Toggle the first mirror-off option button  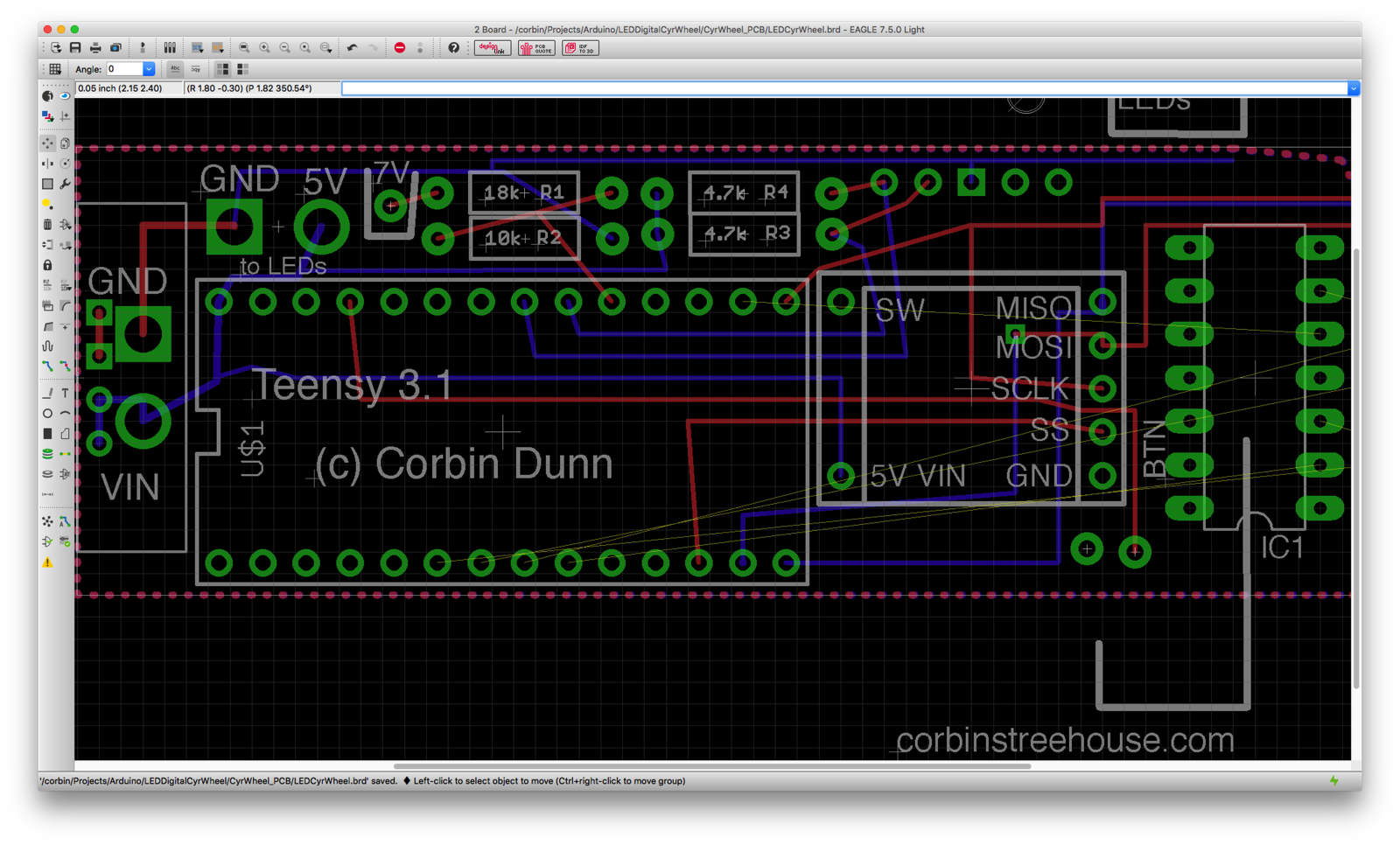pyautogui.click(x=222, y=69)
